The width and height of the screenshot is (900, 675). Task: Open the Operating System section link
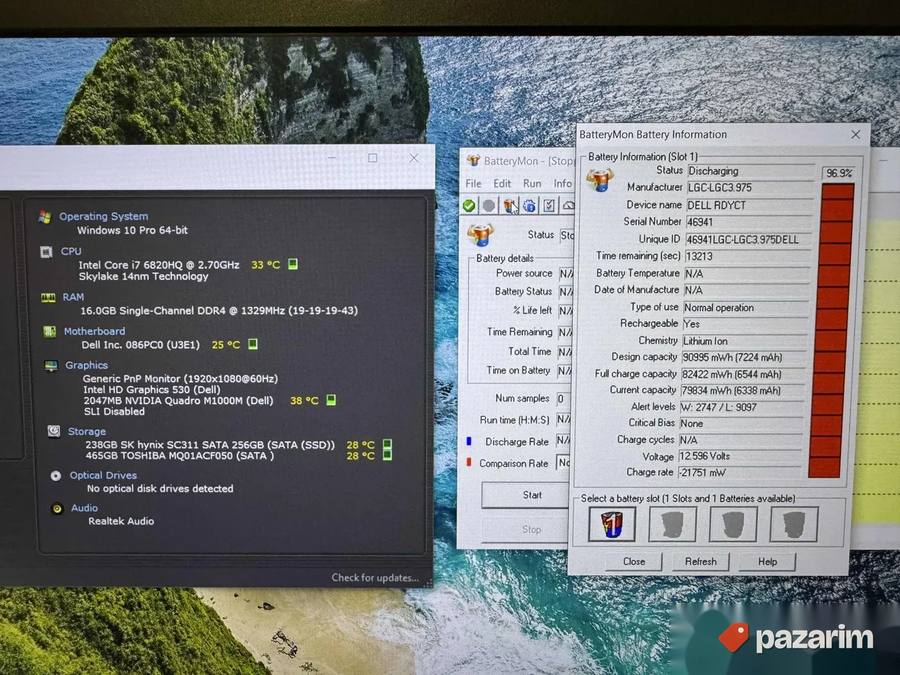pyautogui.click(x=104, y=216)
